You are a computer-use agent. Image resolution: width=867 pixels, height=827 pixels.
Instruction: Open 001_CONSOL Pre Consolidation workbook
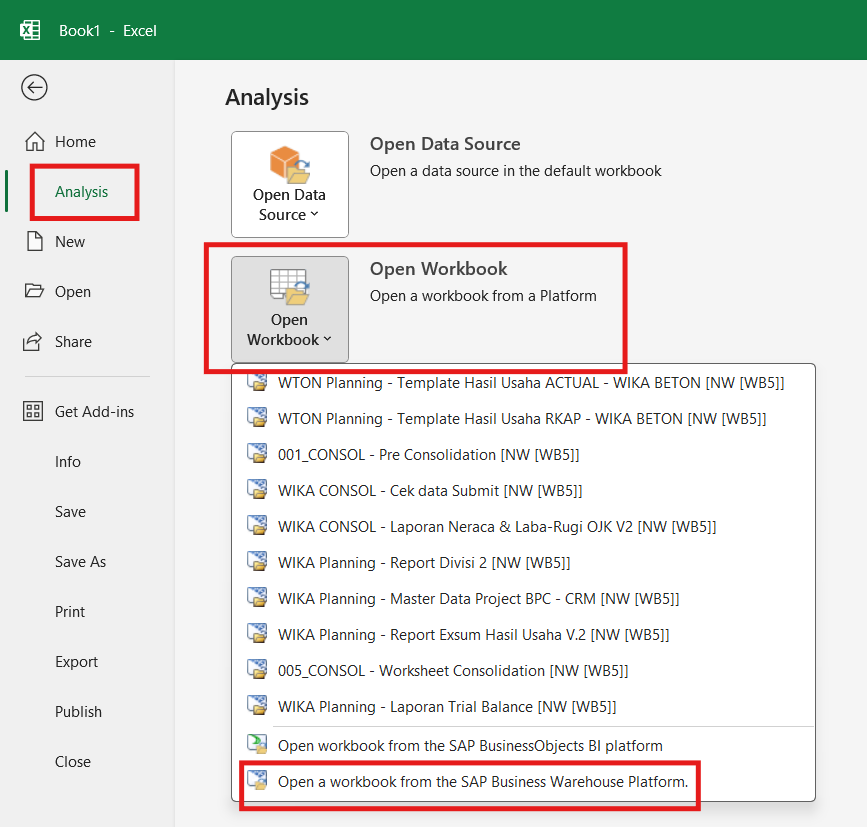[428, 455]
